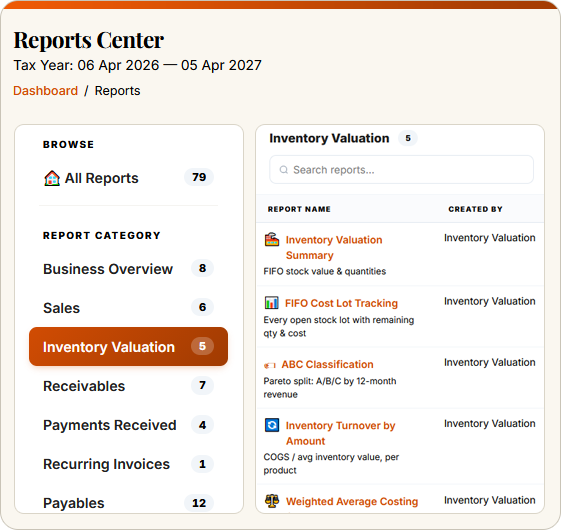Click the tag icon next to ABC Classification

(x=270, y=365)
